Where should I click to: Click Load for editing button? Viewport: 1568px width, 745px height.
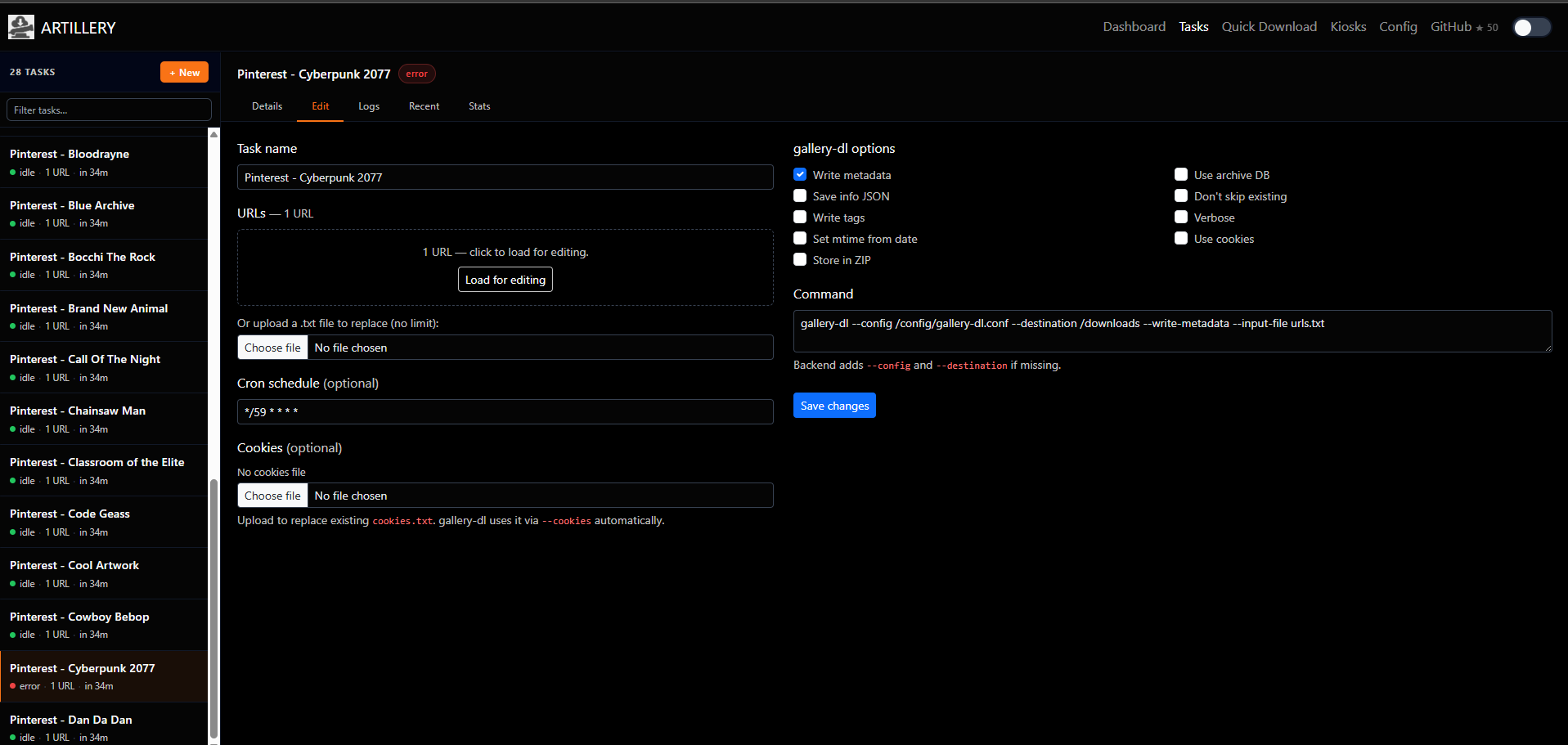[505, 280]
